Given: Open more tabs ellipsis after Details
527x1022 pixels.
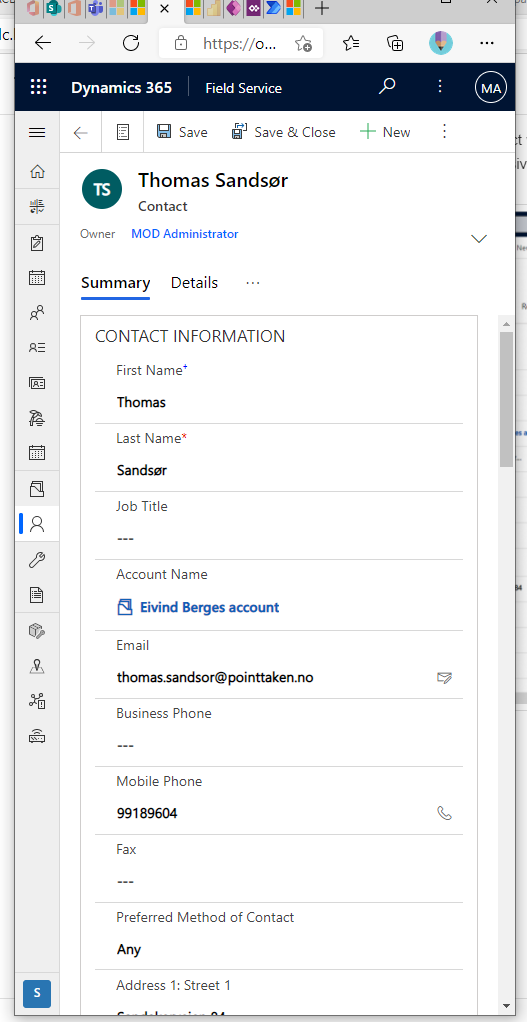Looking at the screenshot, I should point(253,283).
